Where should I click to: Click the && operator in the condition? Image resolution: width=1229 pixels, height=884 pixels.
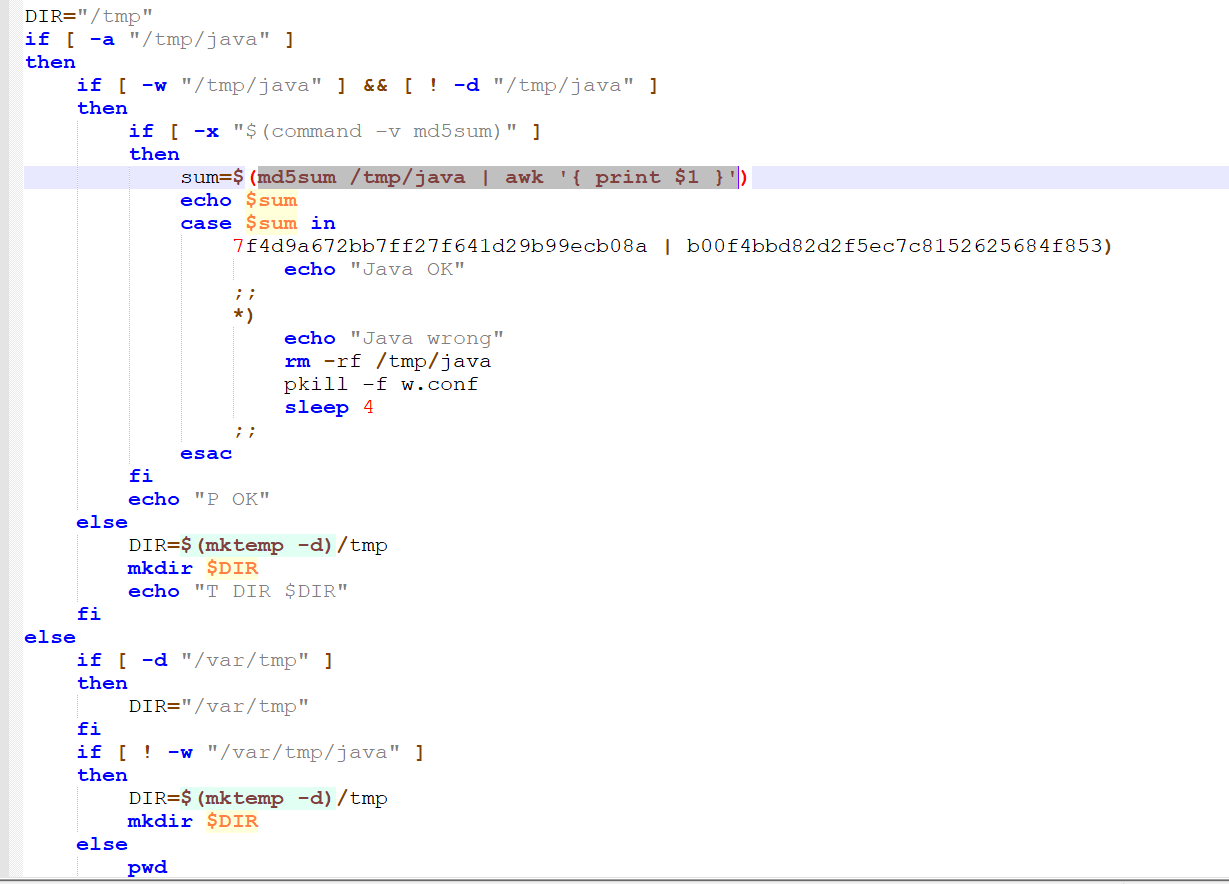tap(375, 85)
